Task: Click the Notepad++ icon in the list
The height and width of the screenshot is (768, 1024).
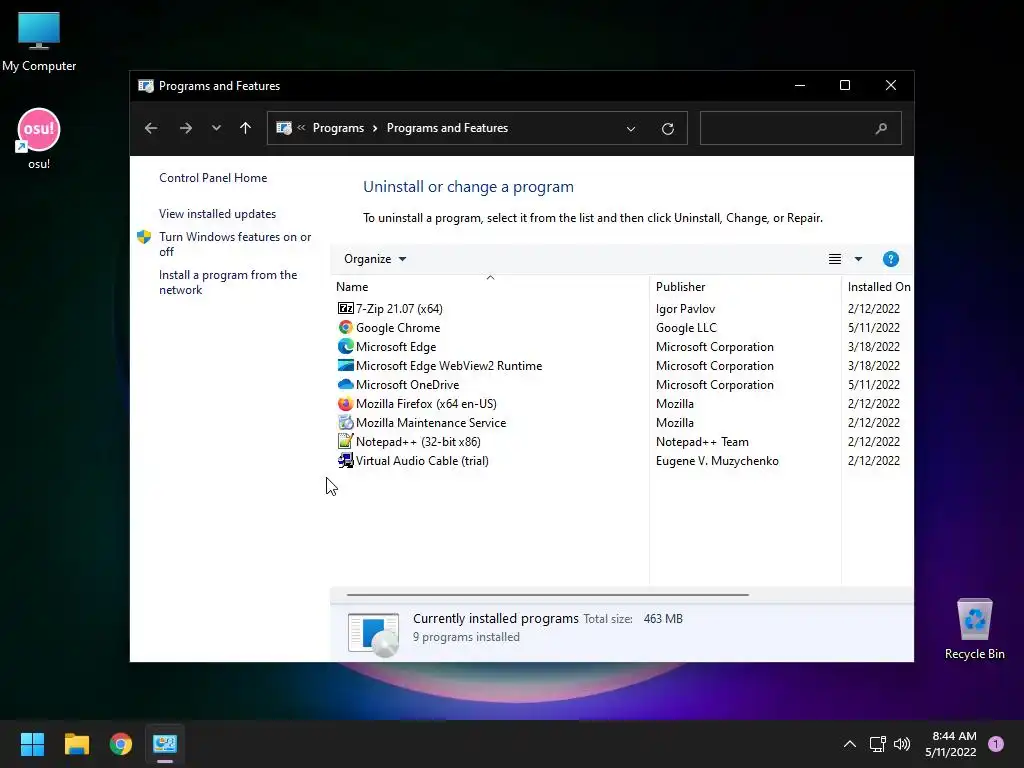Action: click(x=345, y=441)
